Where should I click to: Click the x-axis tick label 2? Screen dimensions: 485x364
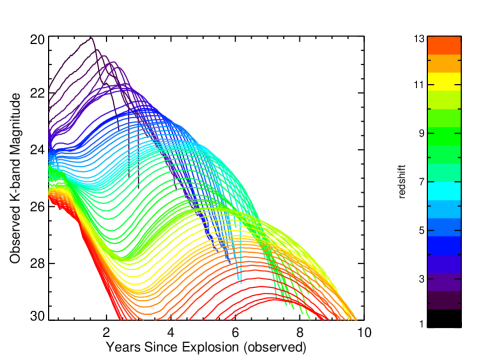[106, 332]
